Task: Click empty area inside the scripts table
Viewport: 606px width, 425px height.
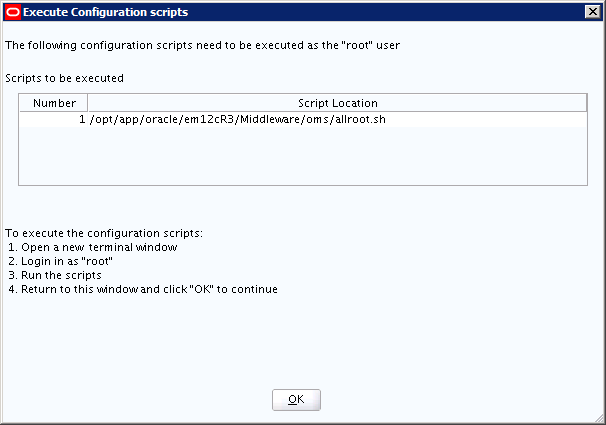Action: (x=303, y=156)
